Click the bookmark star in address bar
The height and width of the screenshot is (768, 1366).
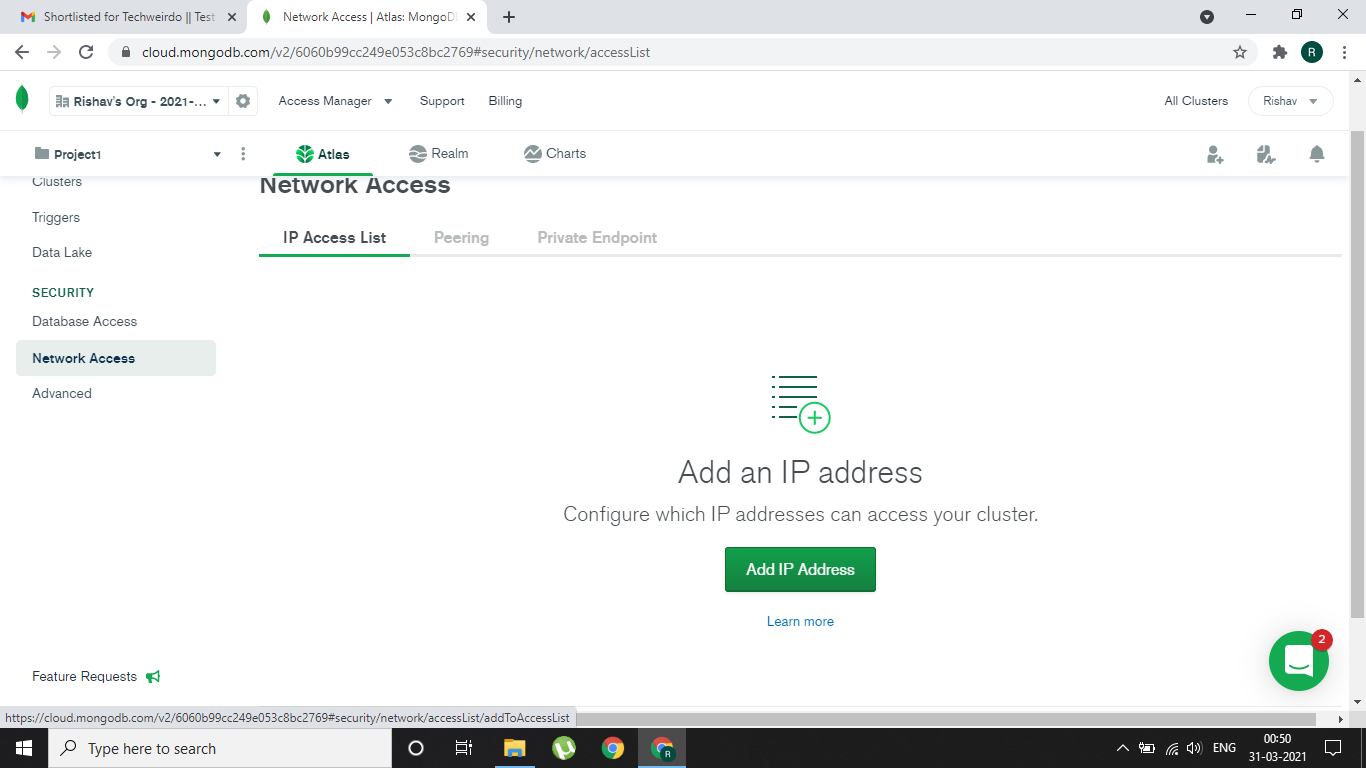[x=1240, y=52]
